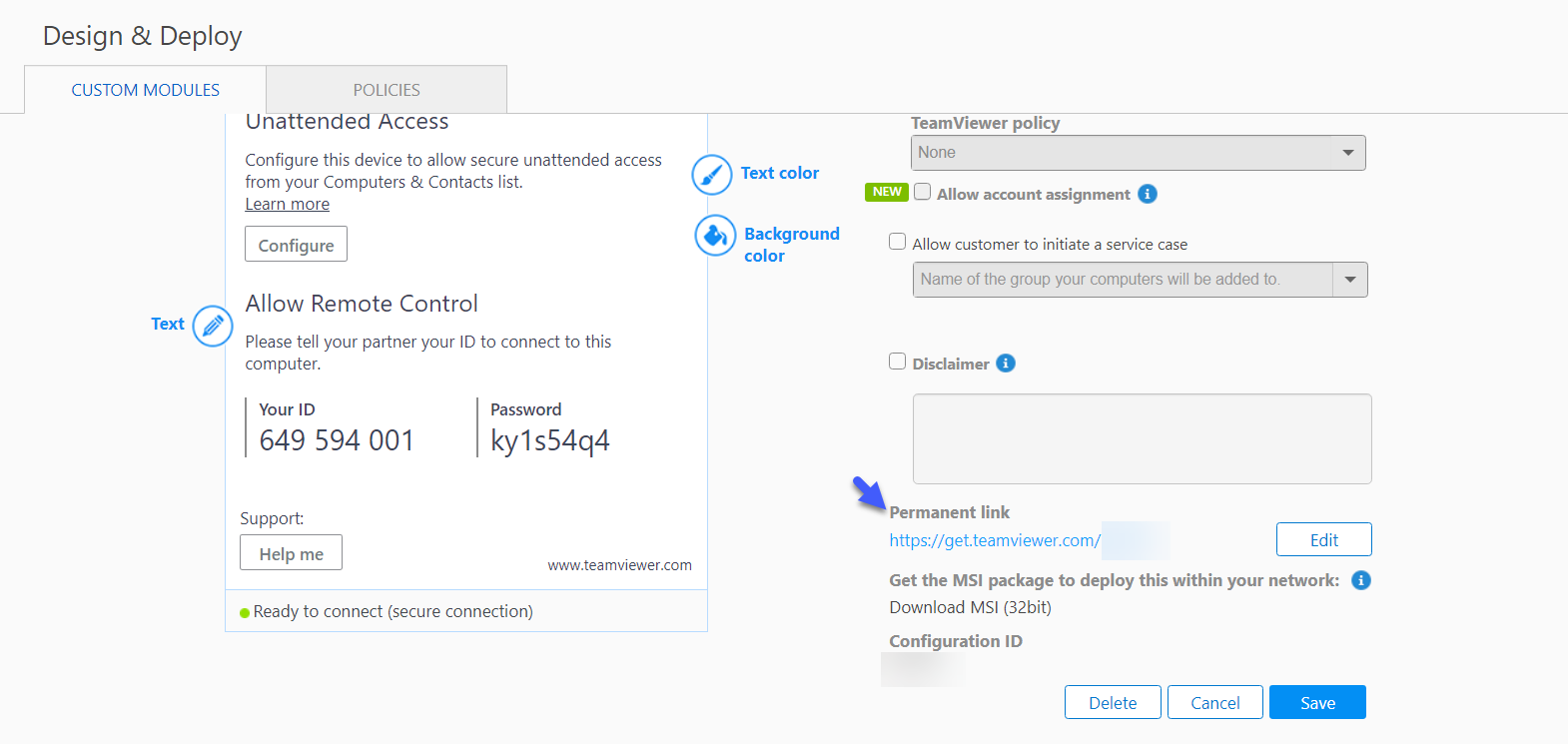1568x744 pixels.
Task: Select the Custom Modules tab
Action: click(146, 90)
